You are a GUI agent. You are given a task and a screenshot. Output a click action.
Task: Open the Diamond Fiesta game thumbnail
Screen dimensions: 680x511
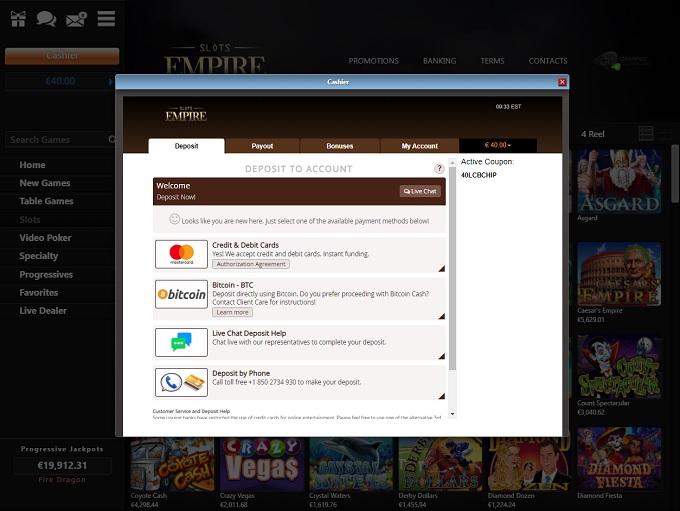(x=619, y=459)
